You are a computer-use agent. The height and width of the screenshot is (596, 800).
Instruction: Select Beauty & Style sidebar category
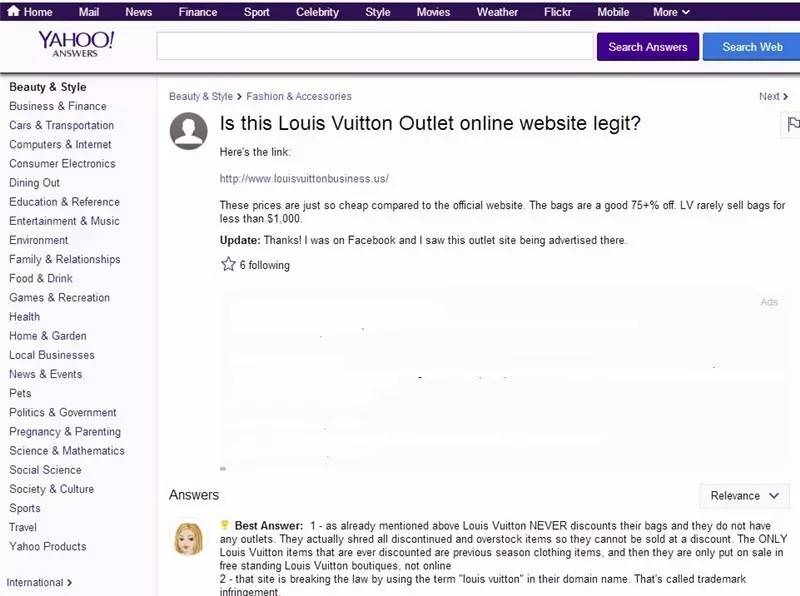point(47,87)
